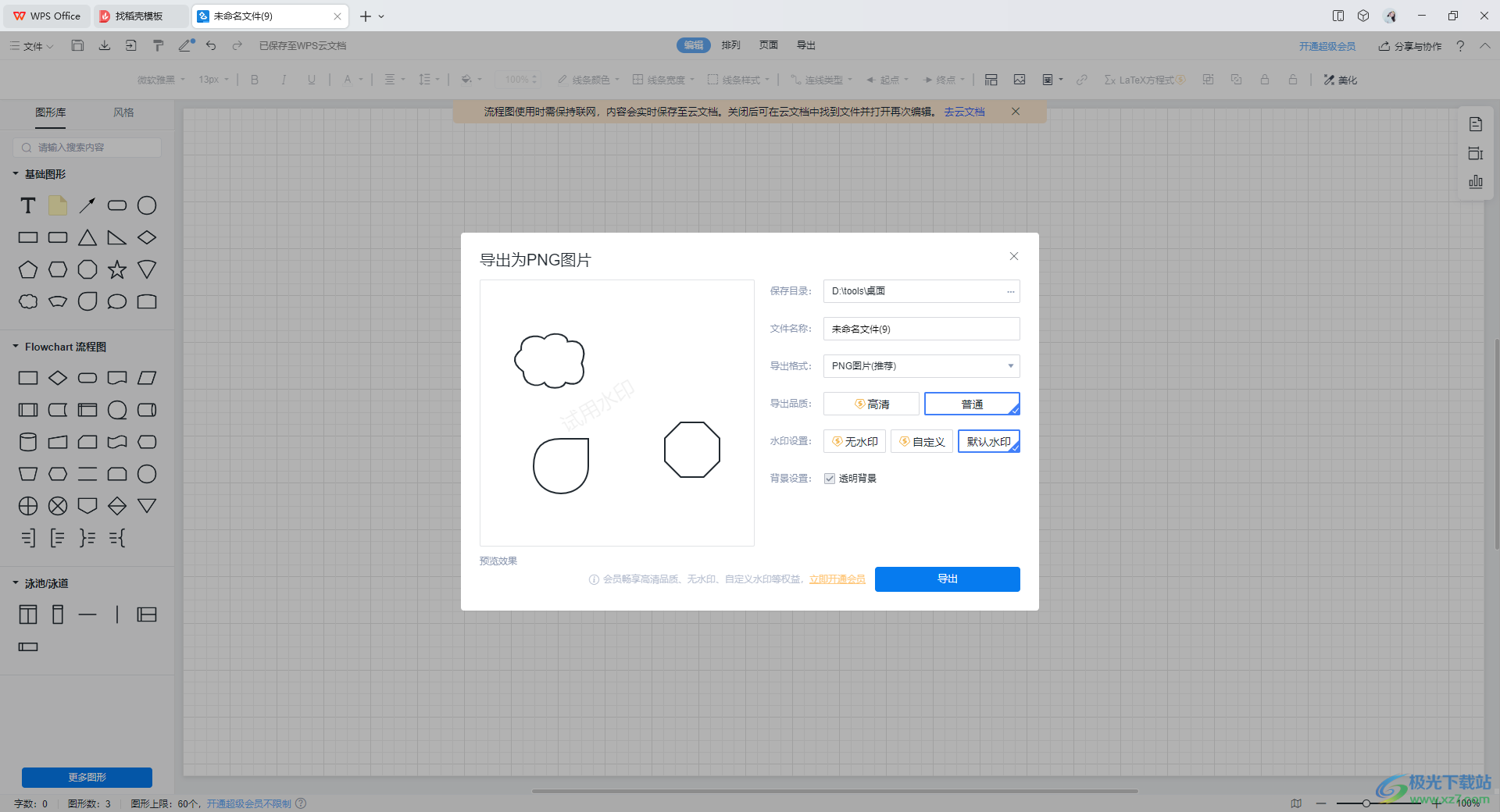Click the Beautify button
Image resolution: width=1500 pixels, height=812 pixels.
tap(1341, 80)
